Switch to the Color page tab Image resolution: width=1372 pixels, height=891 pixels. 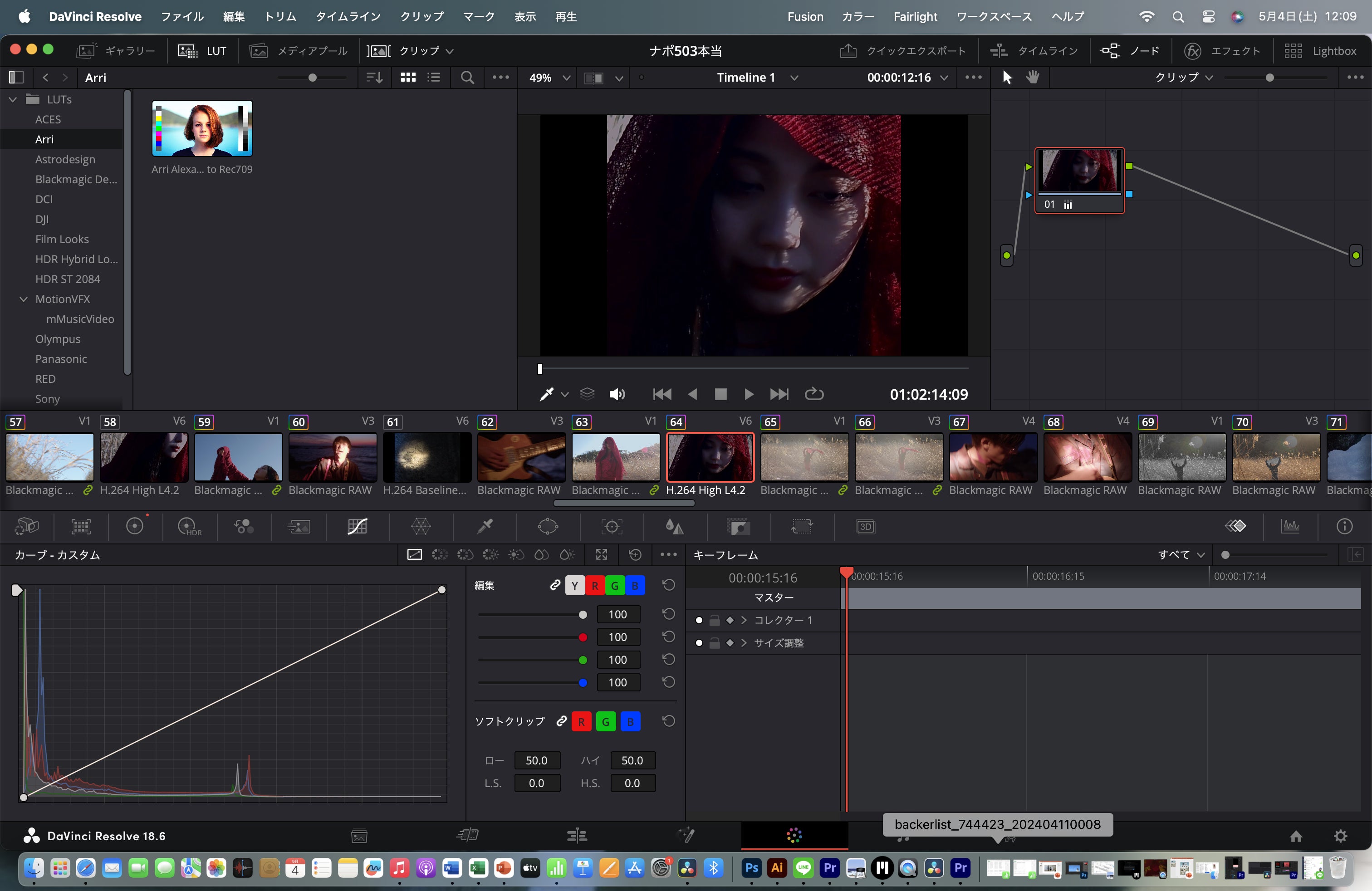point(794,836)
